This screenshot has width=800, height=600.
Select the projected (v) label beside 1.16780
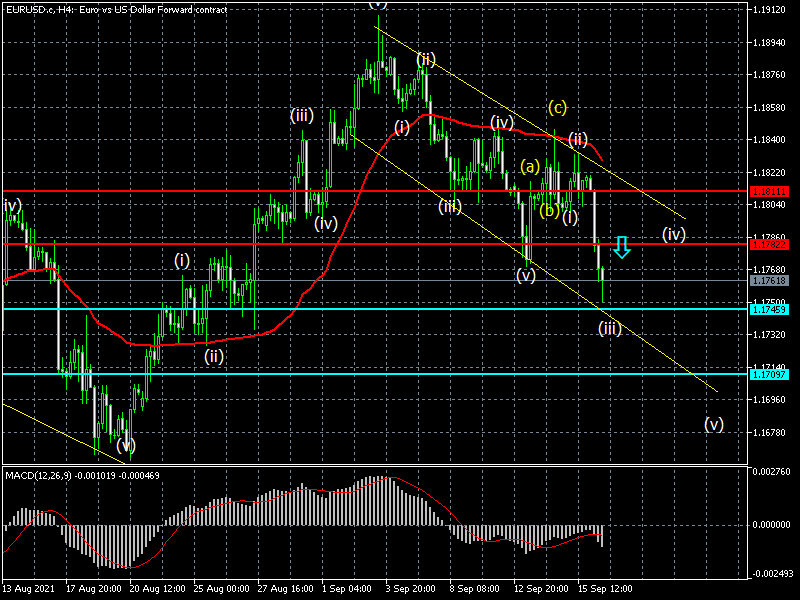pos(714,424)
